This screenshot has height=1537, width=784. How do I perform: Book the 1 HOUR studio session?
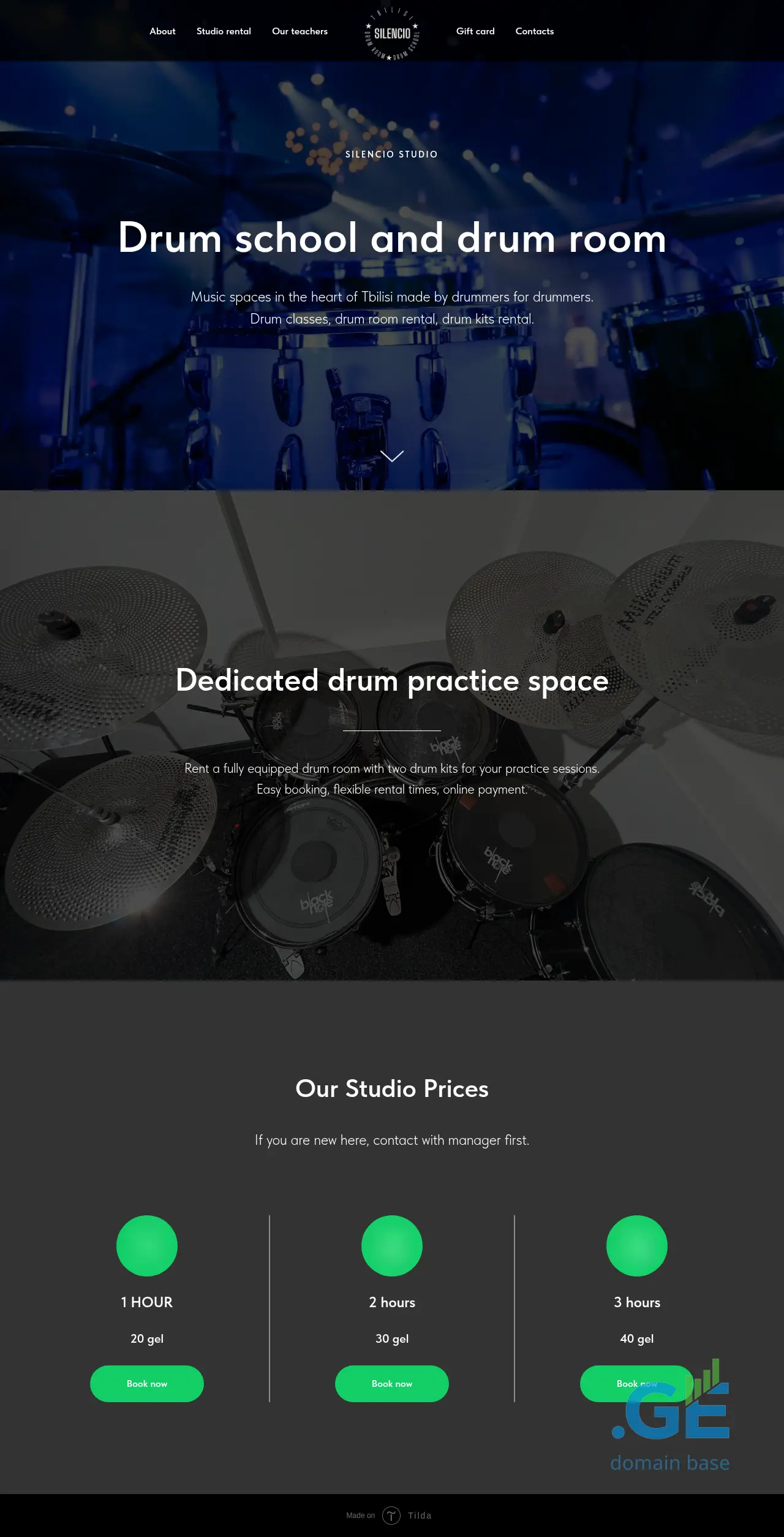pyautogui.click(x=147, y=1384)
